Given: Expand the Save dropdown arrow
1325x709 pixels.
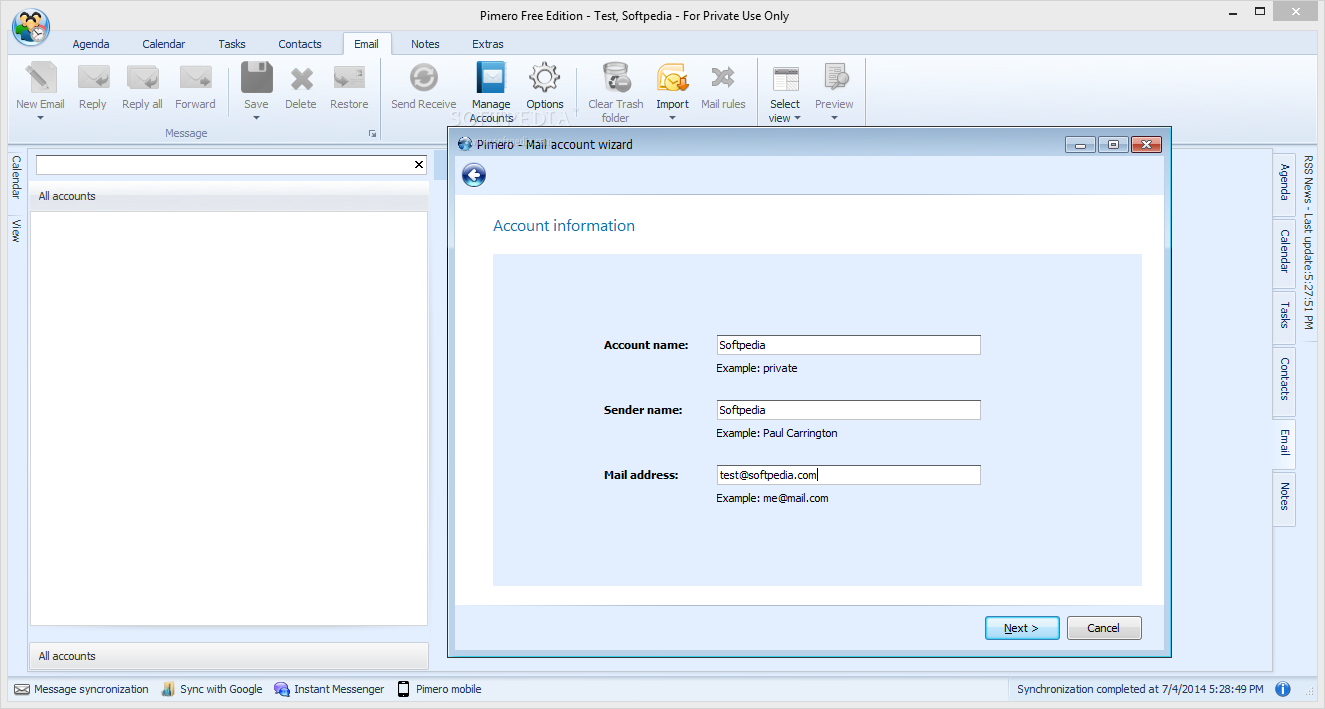Looking at the screenshot, I should tap(257, 118).
